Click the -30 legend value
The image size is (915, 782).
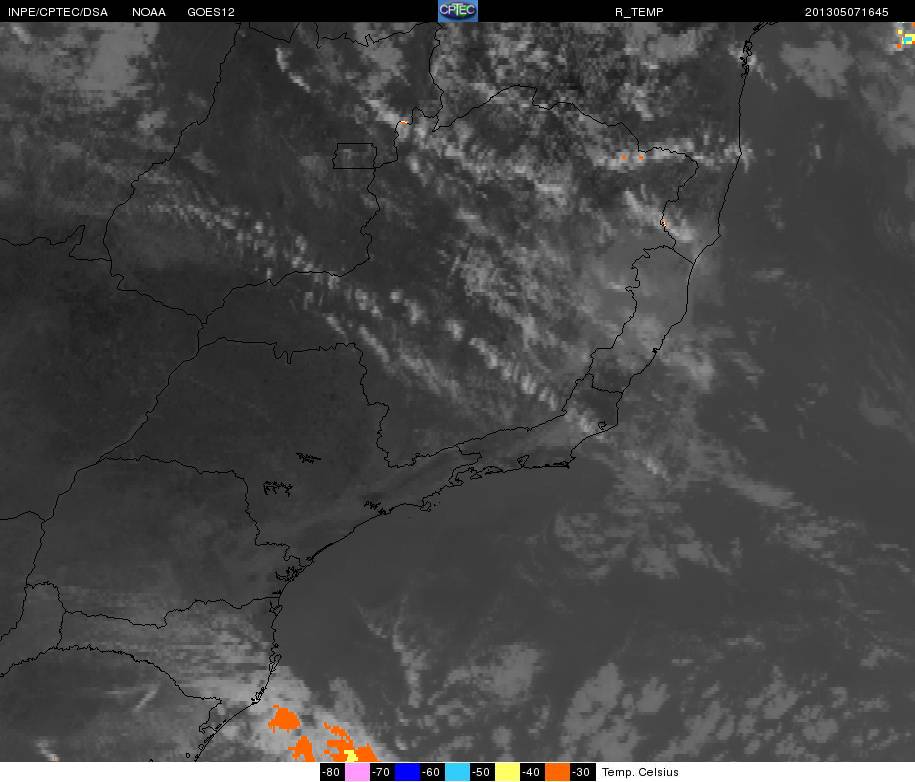pyautogui.click(x=582, y=772)
